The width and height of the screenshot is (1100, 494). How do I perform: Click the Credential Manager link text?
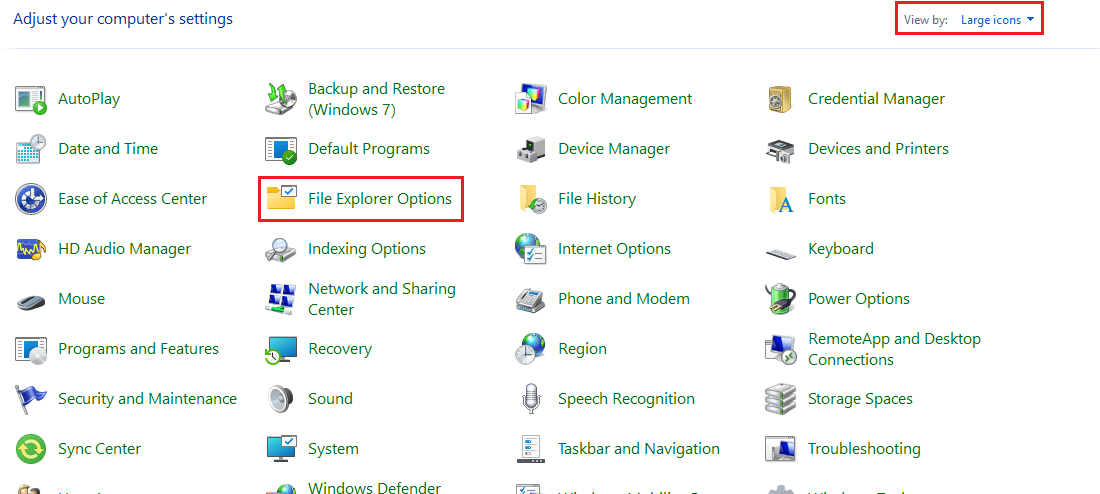coord(876,99)
